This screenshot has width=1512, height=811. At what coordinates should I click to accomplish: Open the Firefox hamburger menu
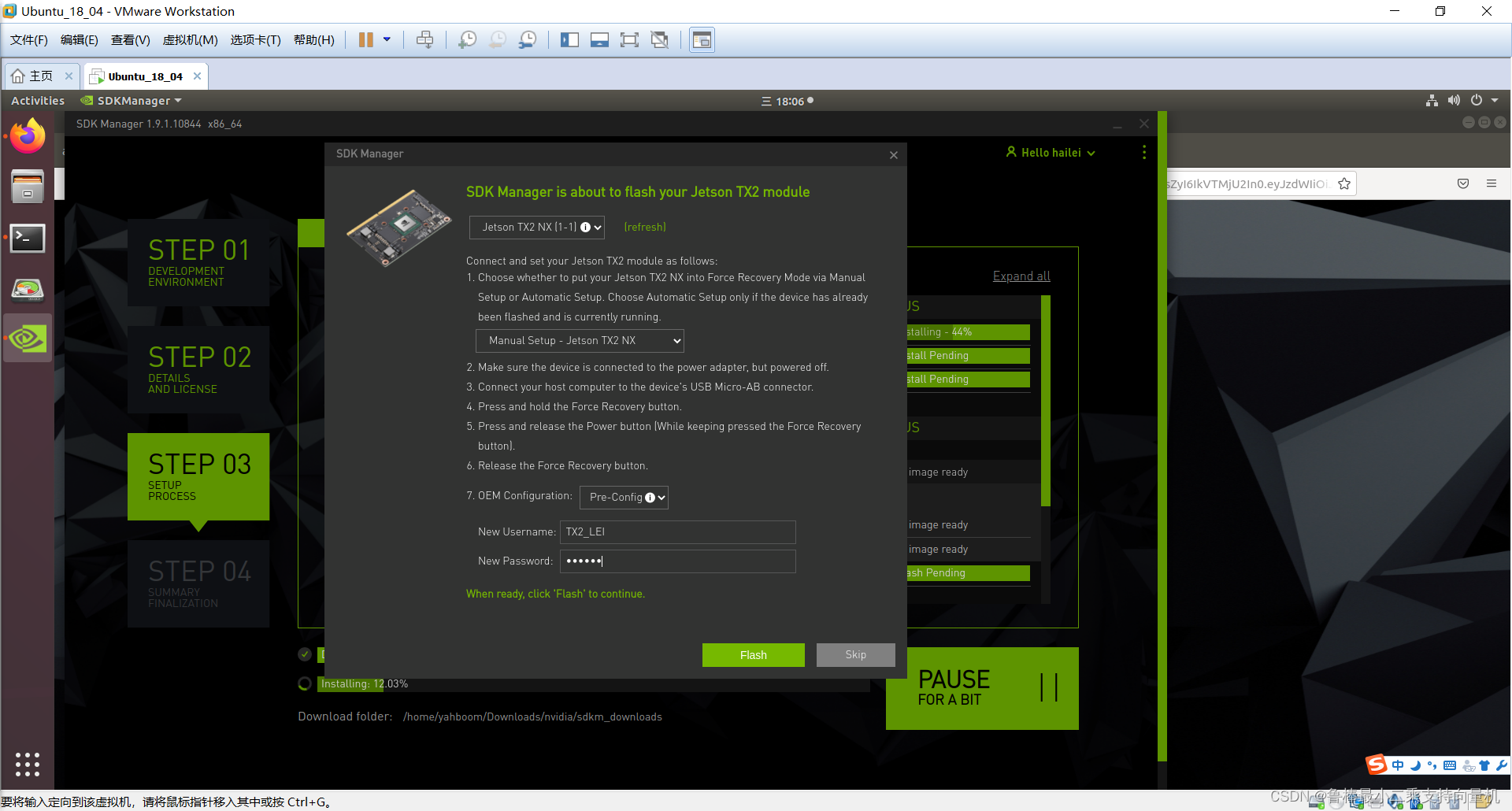click(1492, 184)
